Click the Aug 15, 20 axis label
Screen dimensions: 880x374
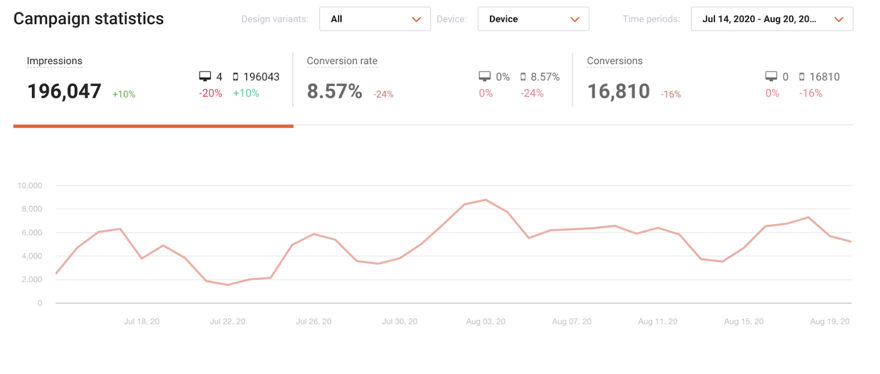[x=744, y=322]
